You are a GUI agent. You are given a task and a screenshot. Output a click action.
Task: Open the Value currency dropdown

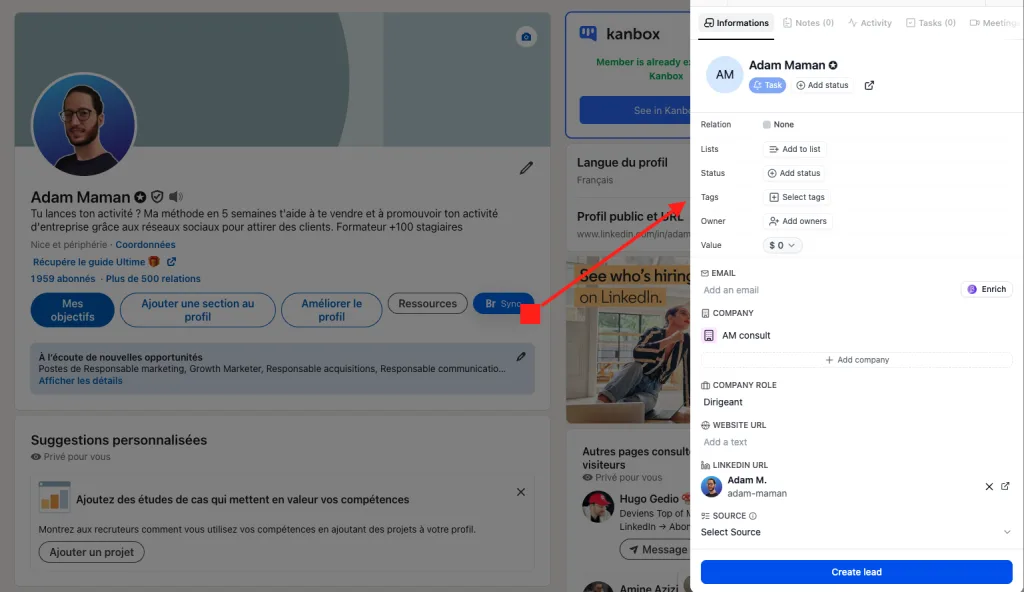point(782,245)
